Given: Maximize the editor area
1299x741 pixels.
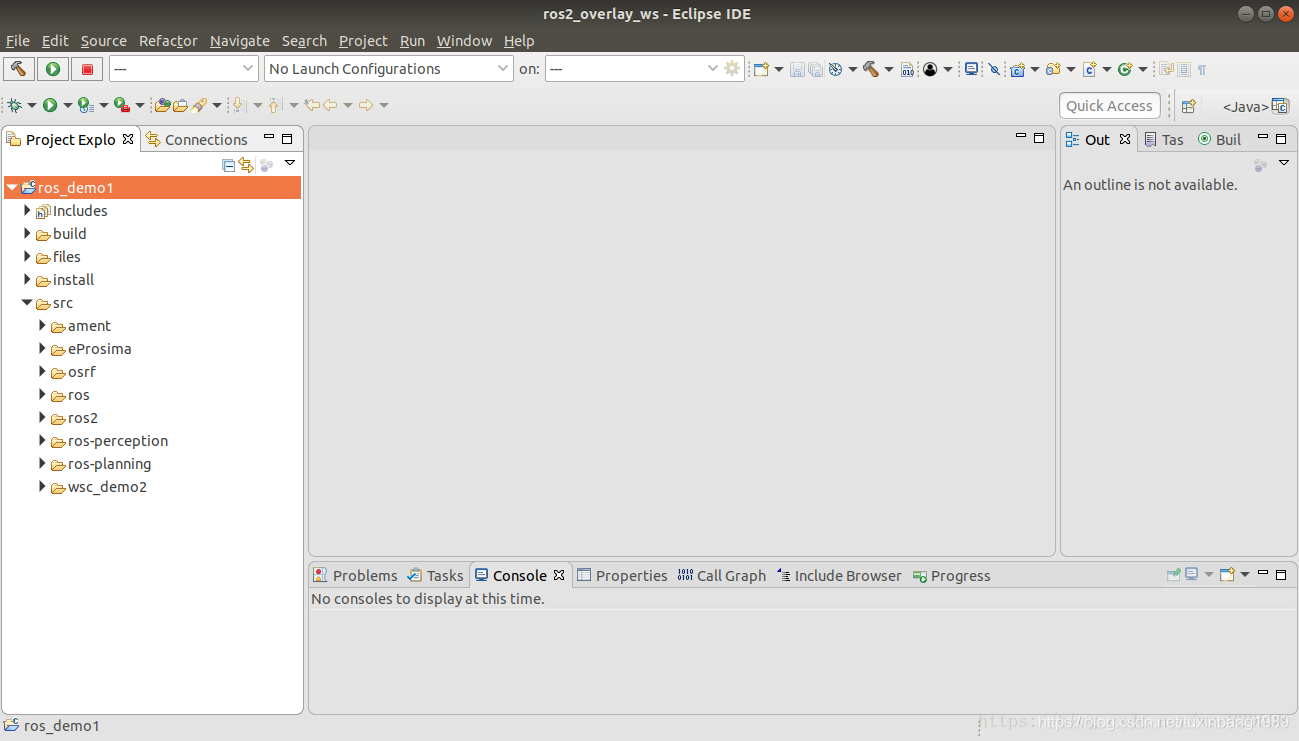Looking at the screenshot, I should pos(1039,138).
